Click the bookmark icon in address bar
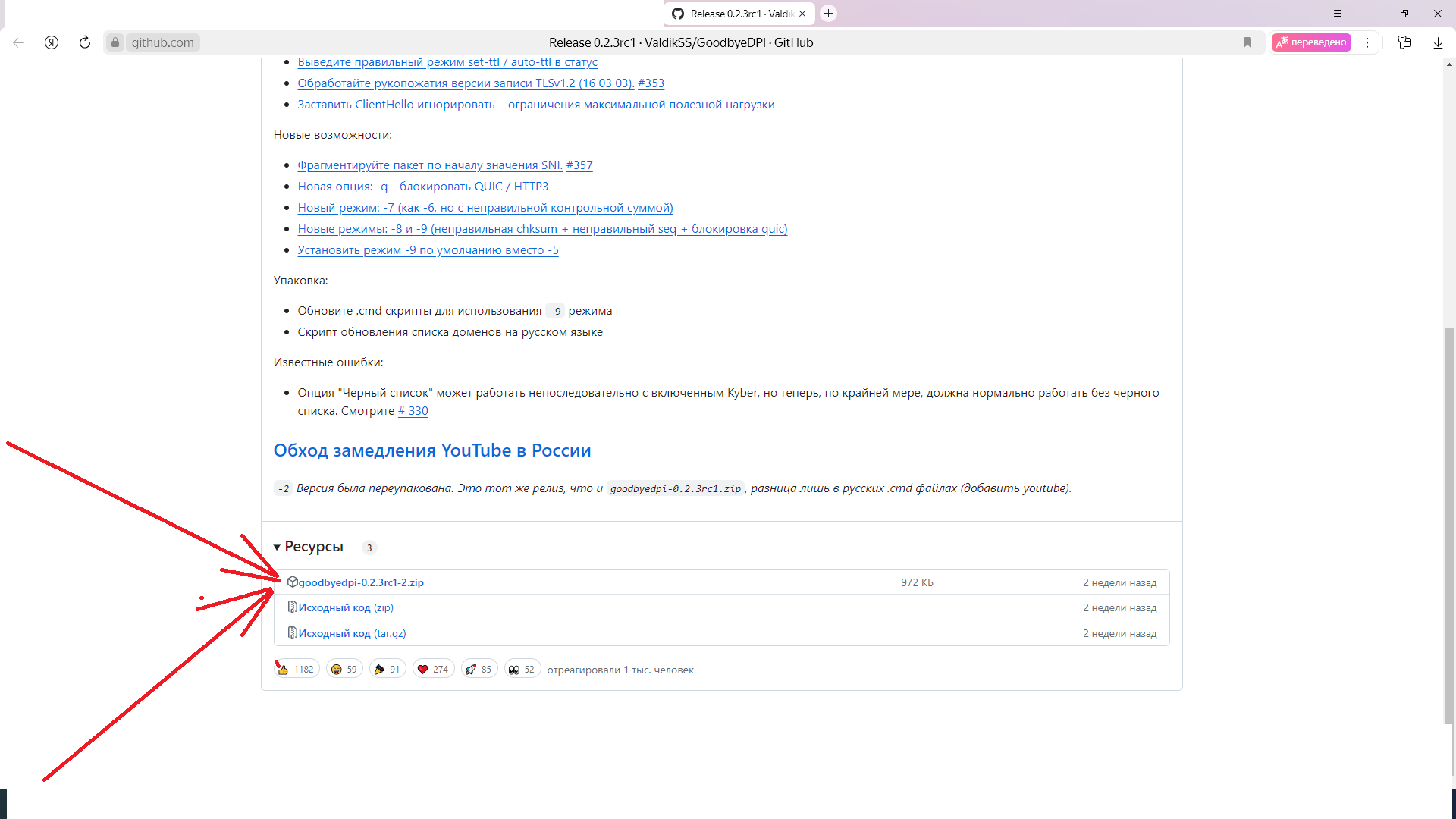Screen dimensions: 1456x819 [1247, 42]
